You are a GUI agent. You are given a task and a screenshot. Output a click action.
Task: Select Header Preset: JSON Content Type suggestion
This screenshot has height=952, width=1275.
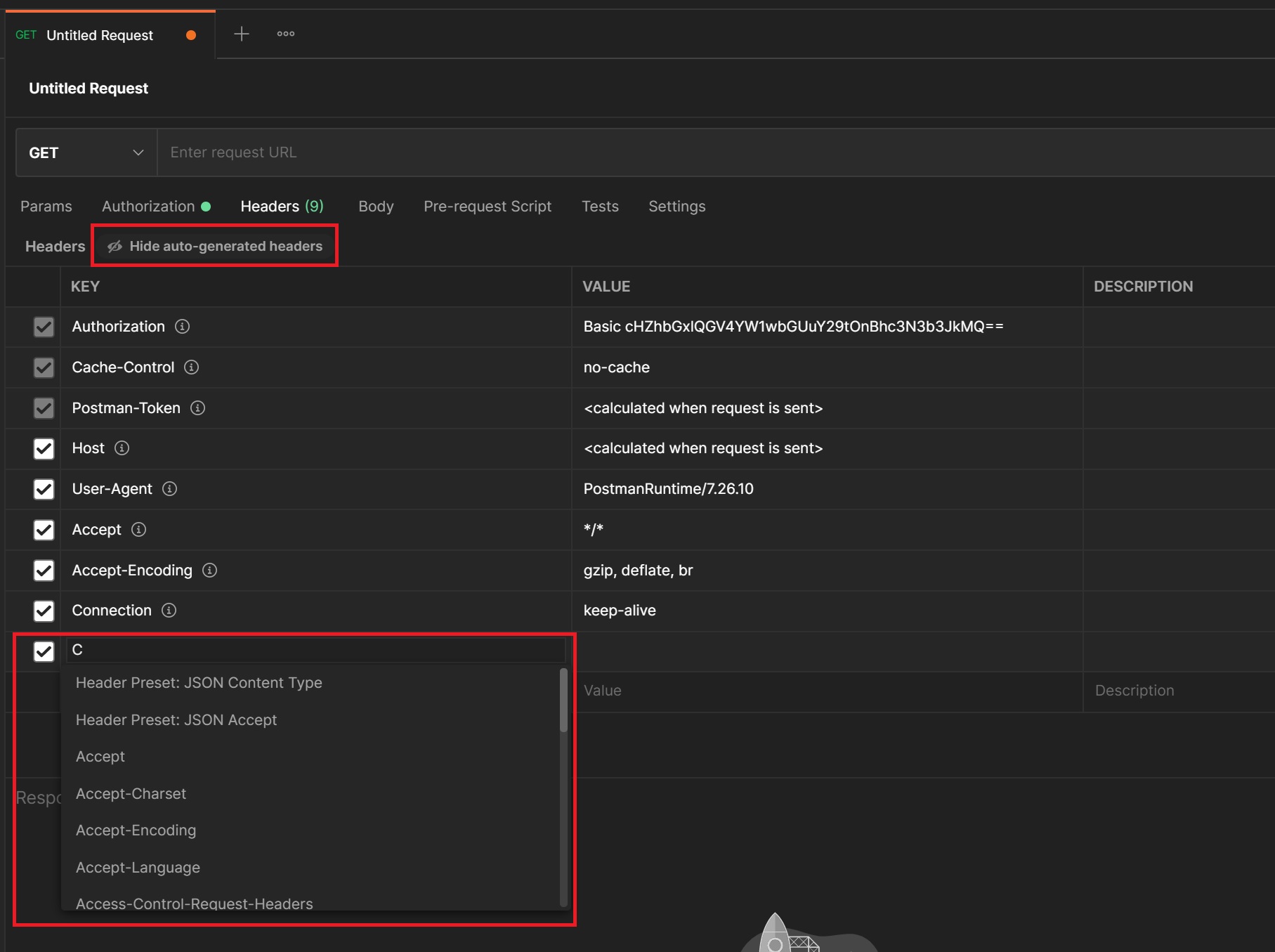199,683
